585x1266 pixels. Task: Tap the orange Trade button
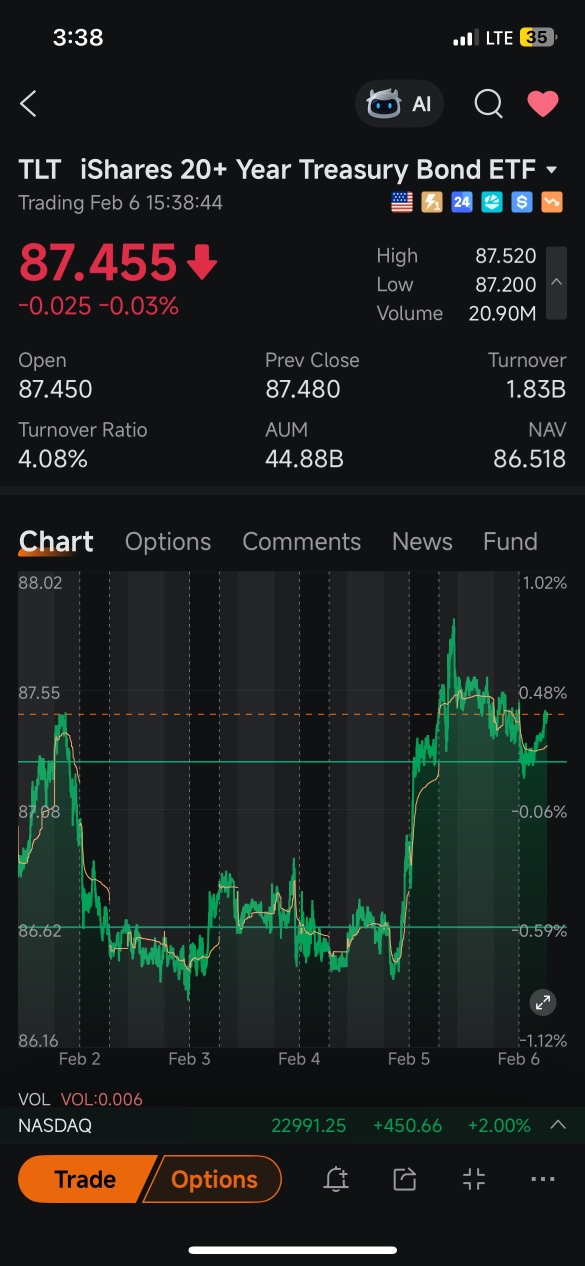point(85,1179)
